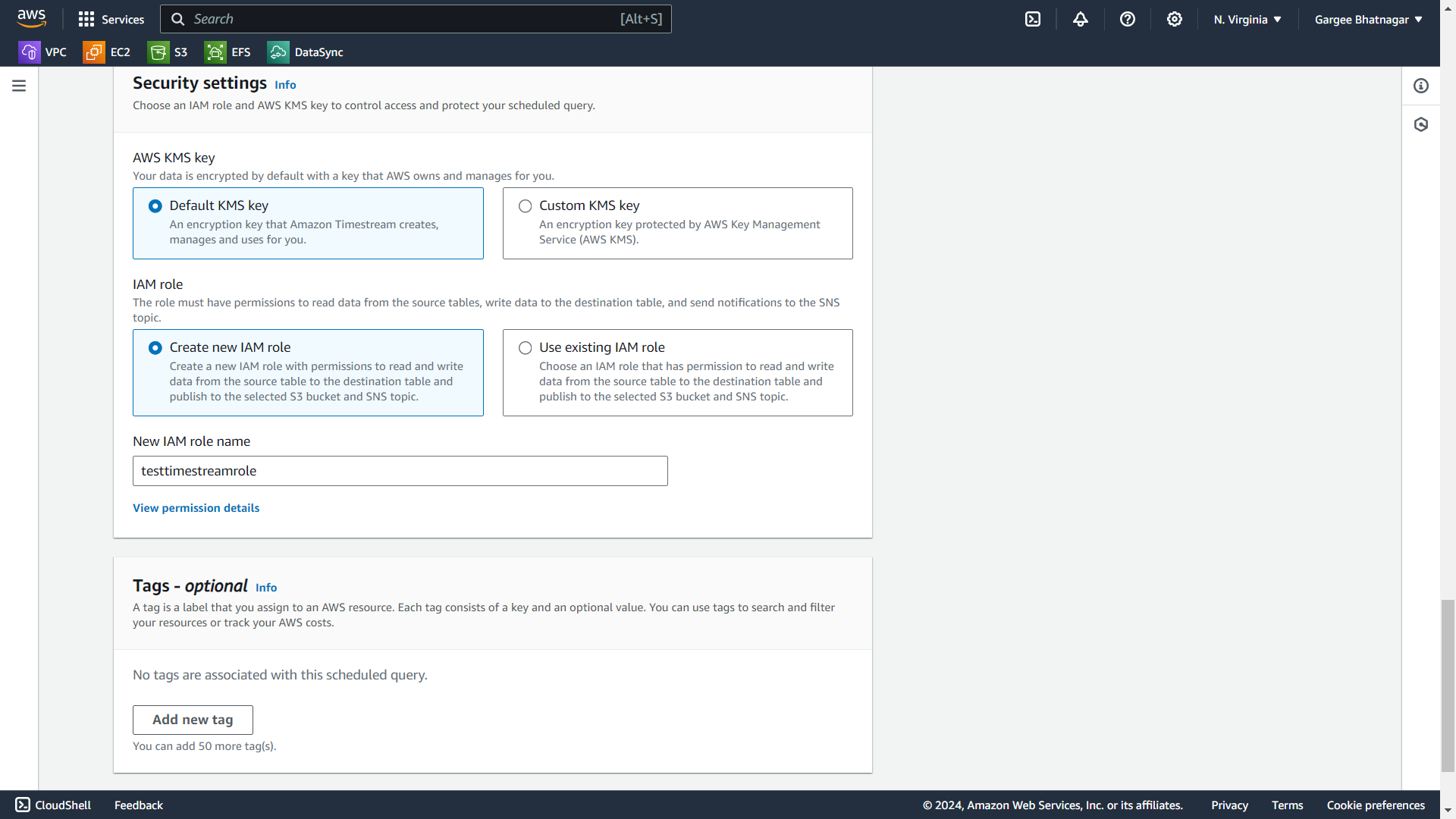Select the Default KMS key option
Image resolution: width=1456 pixels, height=819 pixels.
coord(155,206)
